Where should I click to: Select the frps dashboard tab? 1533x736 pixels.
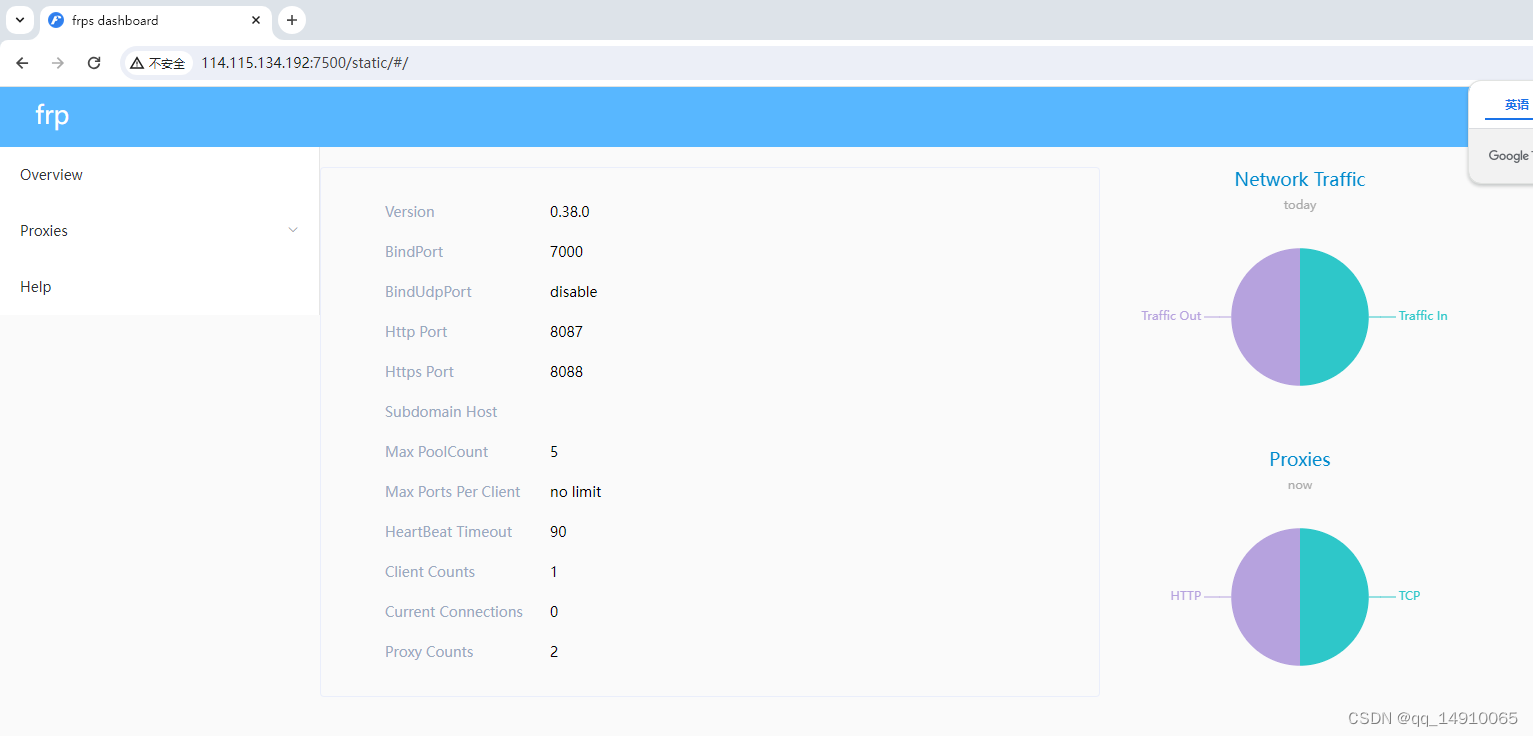[156, 20]
